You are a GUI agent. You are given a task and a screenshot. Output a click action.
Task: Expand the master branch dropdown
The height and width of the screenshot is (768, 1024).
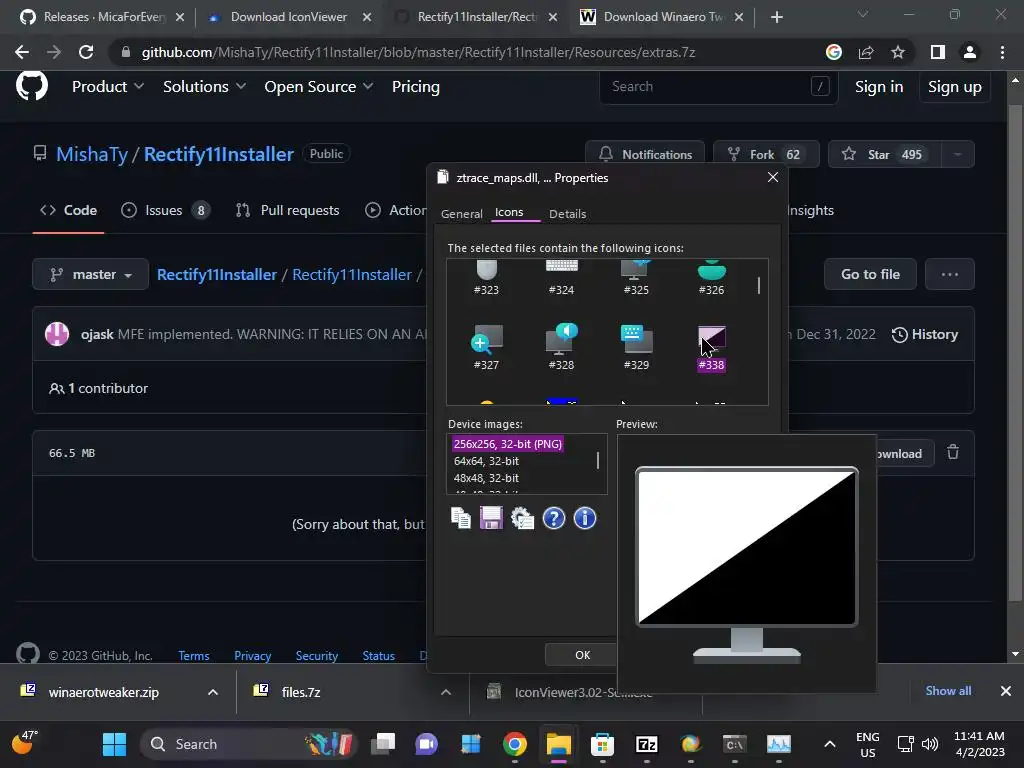click(x=90, y=274)
